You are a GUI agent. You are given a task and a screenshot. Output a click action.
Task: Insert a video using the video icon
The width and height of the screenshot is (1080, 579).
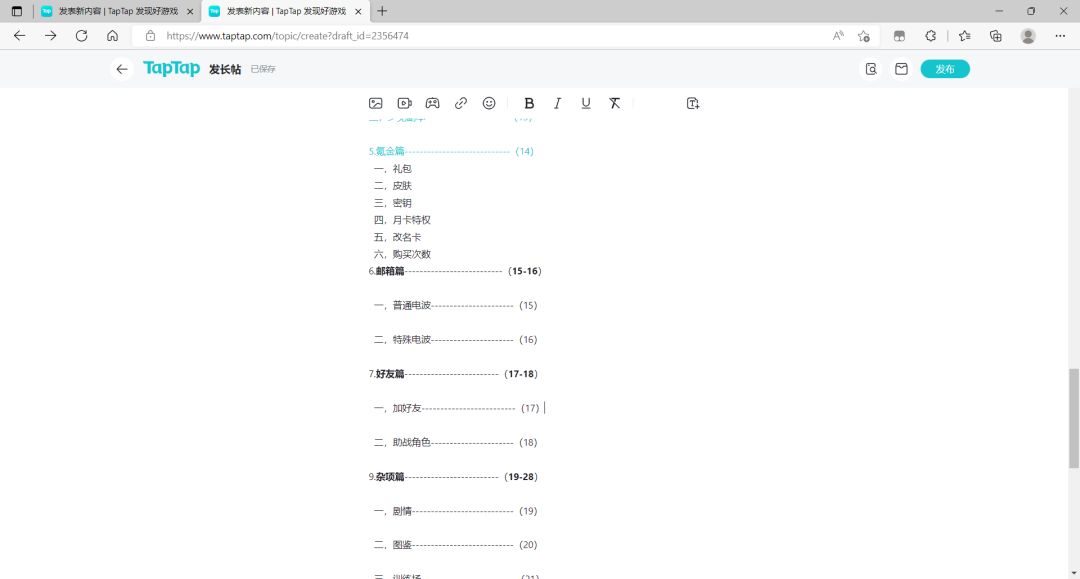click(404, 103)
